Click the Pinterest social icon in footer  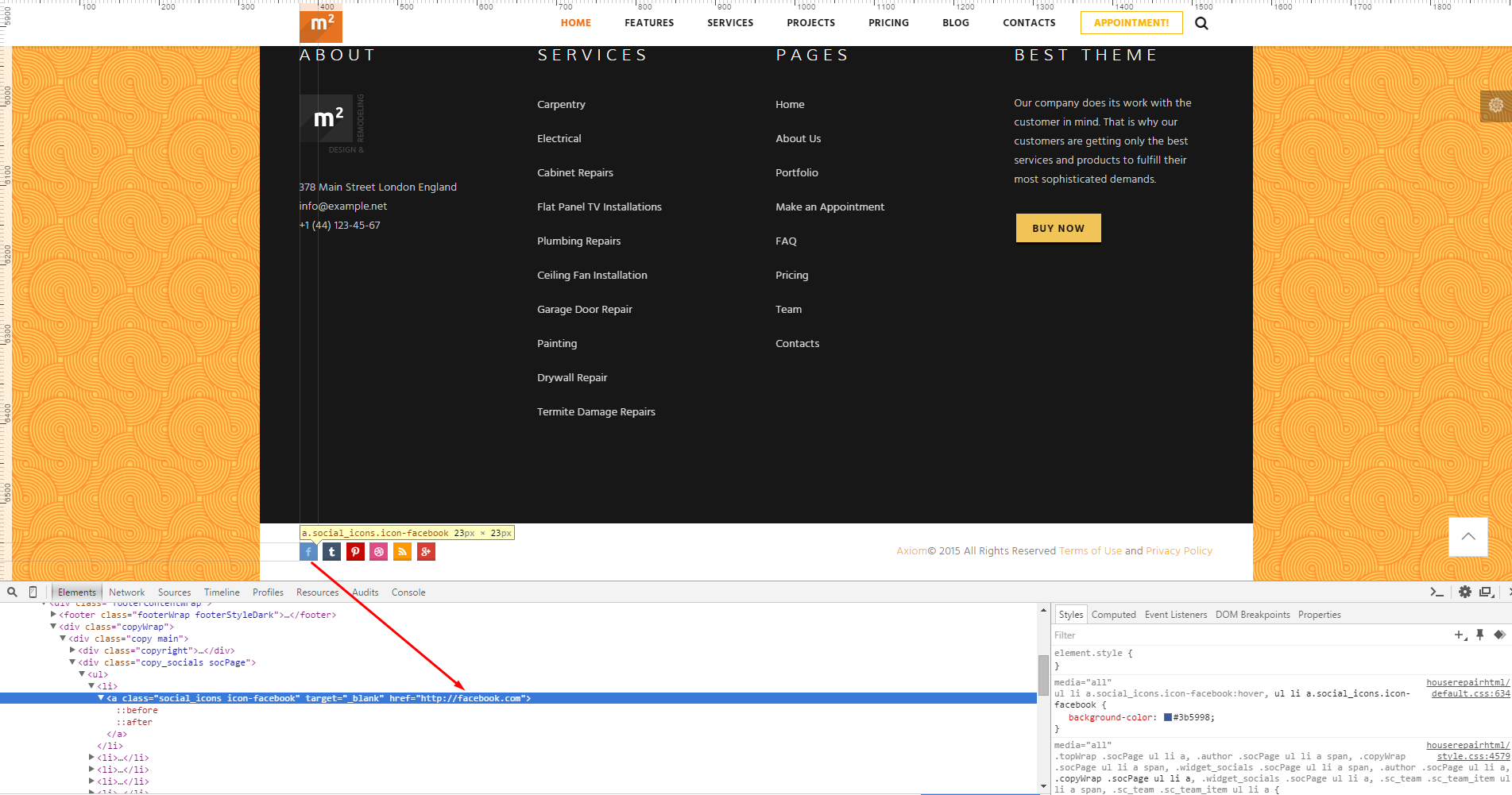[355, 552]
